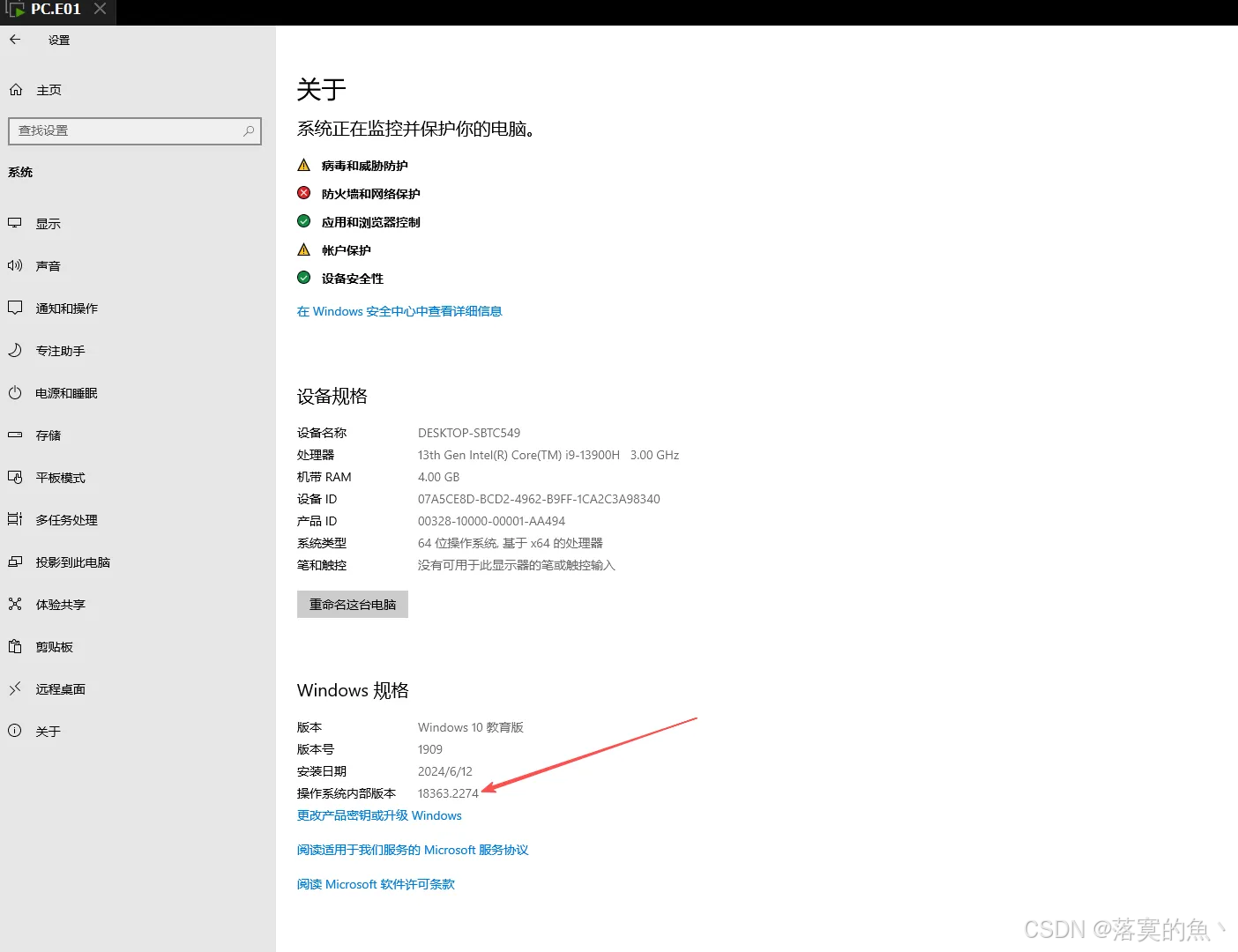1238x952 pixels.
Task: Click the projector icon next to 投影到此电脑
Action: [x=15, y=562]
